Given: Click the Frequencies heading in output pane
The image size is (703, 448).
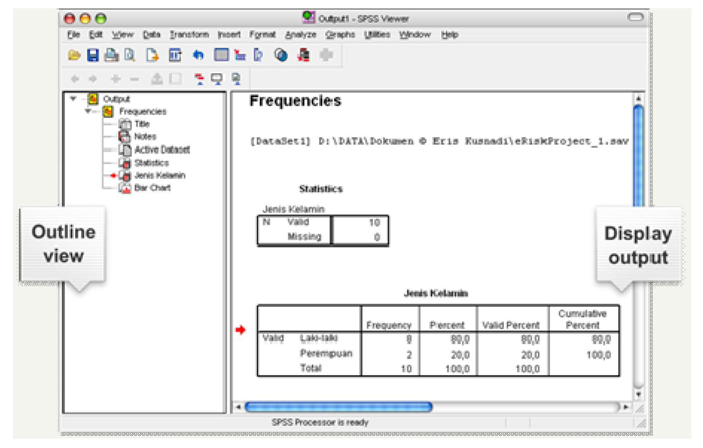Looking at the screenshot, I should (295, 101).
